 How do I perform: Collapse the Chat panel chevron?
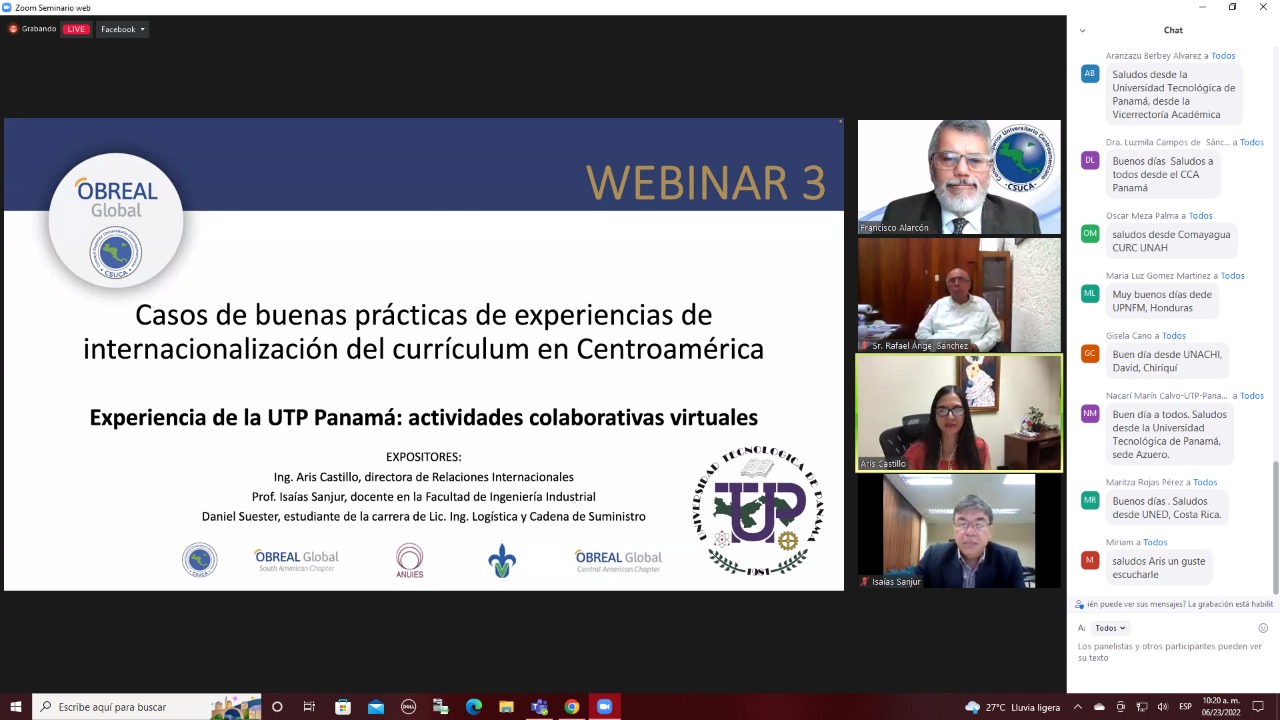pyautogui.click(x=1082, y=31)
